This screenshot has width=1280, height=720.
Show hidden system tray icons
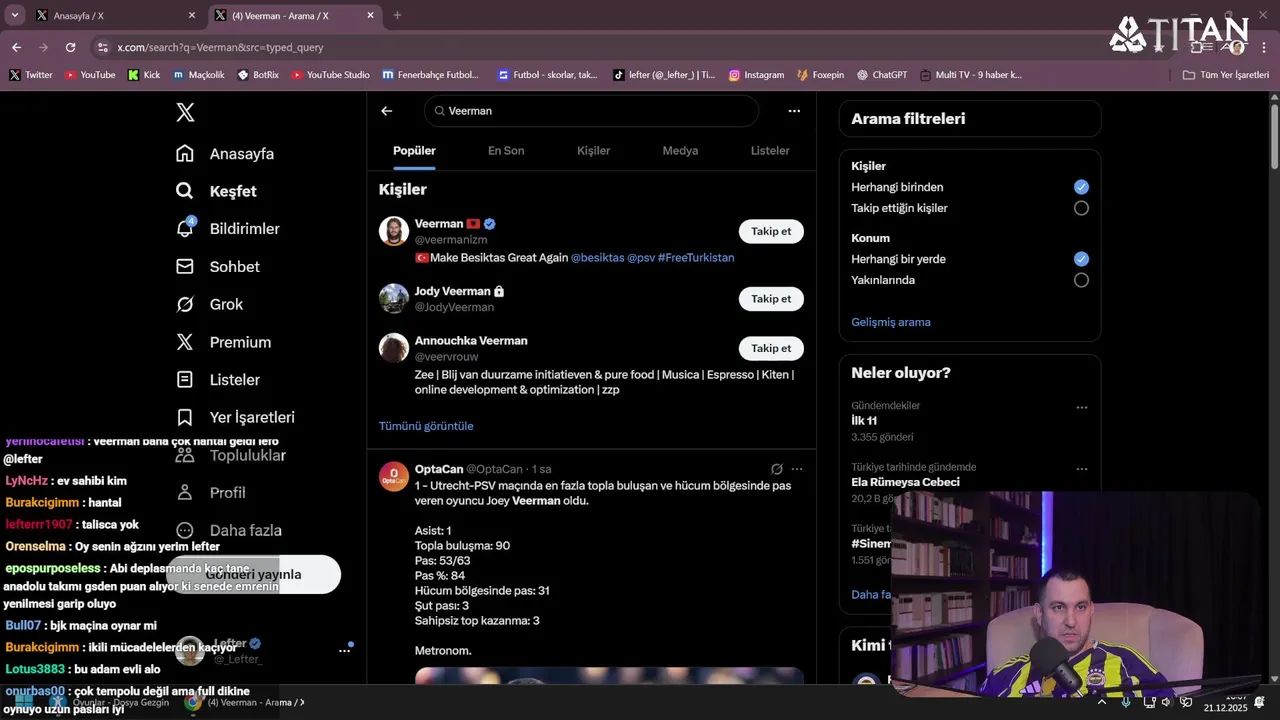pos(1102,702)
